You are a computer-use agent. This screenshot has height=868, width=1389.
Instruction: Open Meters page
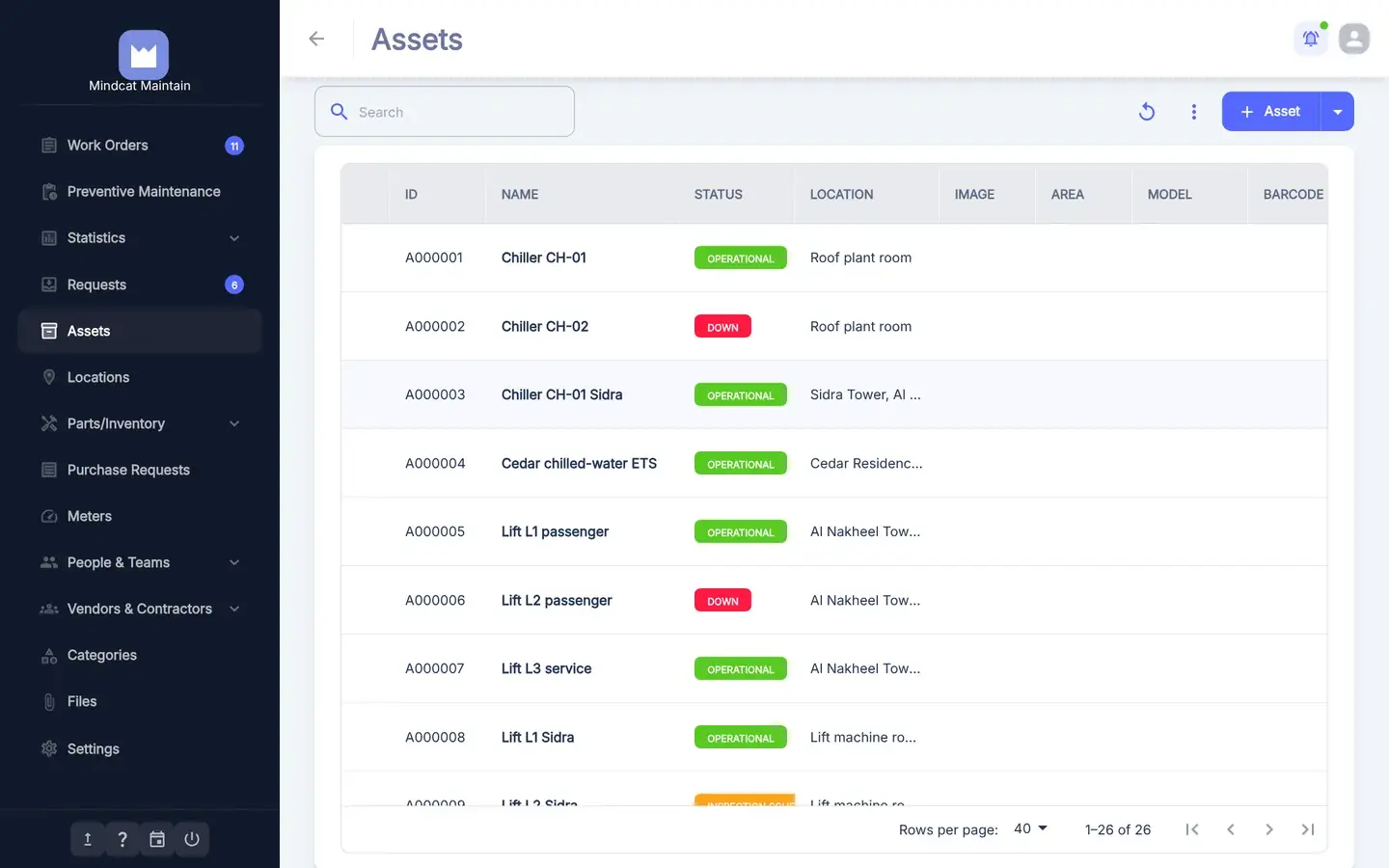pos(140,516)
